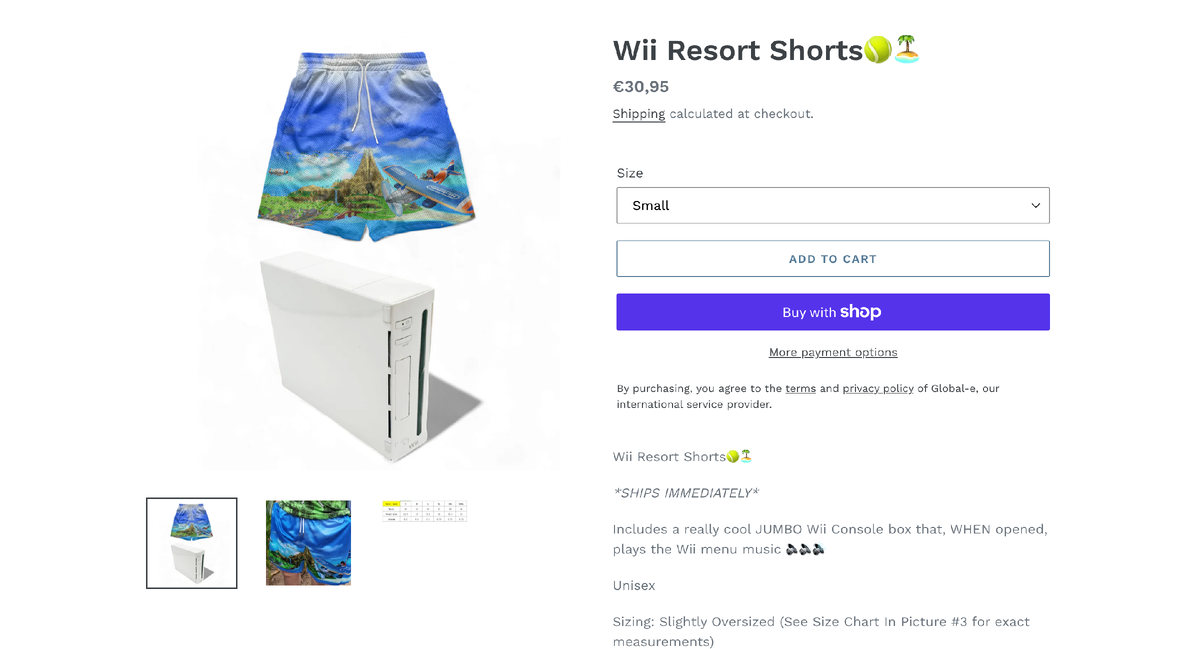Image resolution: width=1200 pixels, height=649 pixels.
Task: Click the palm island emoji in the title
Action: click(x=907, y=50)
